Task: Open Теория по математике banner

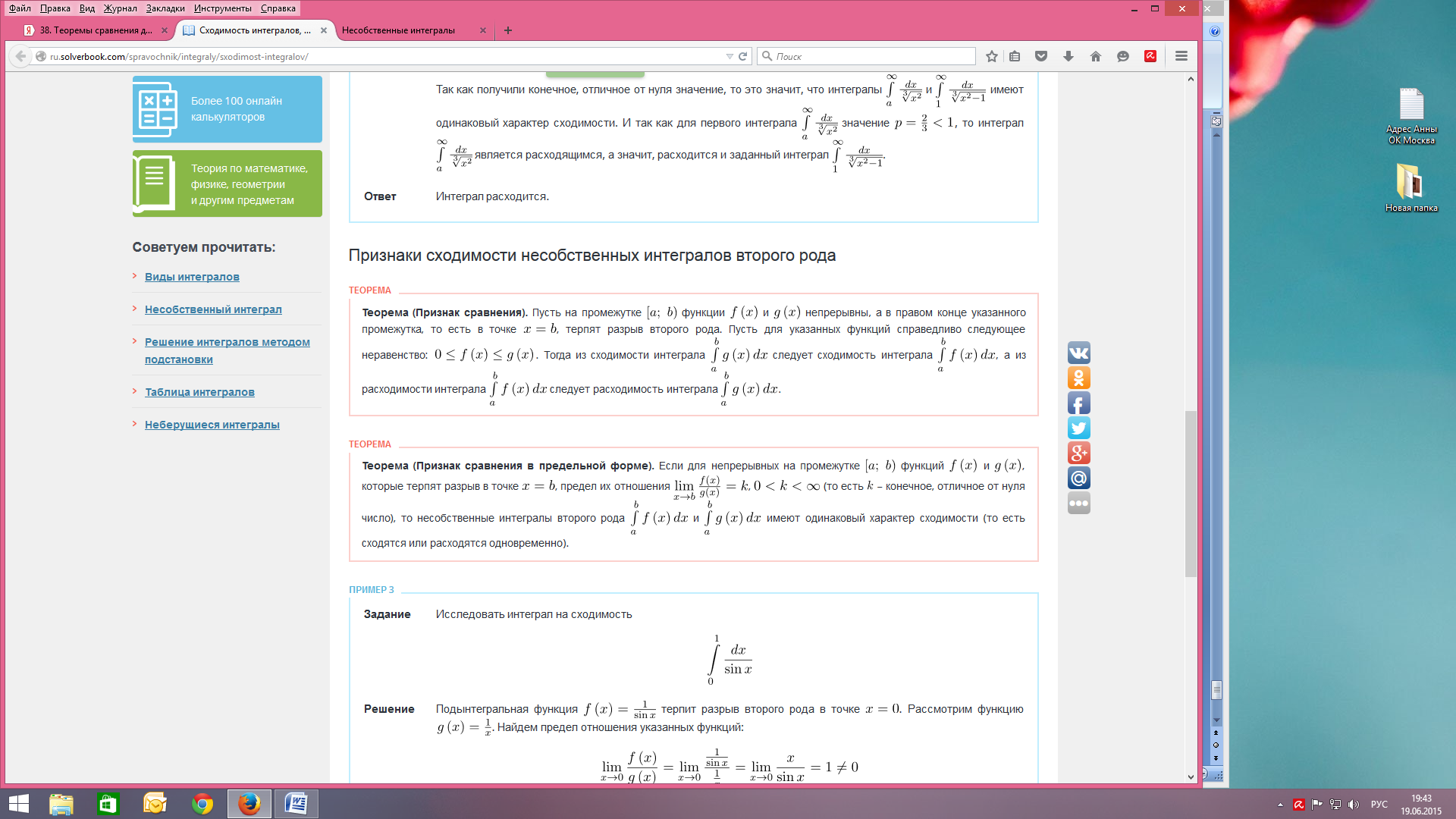Action: tap(227, 184)
